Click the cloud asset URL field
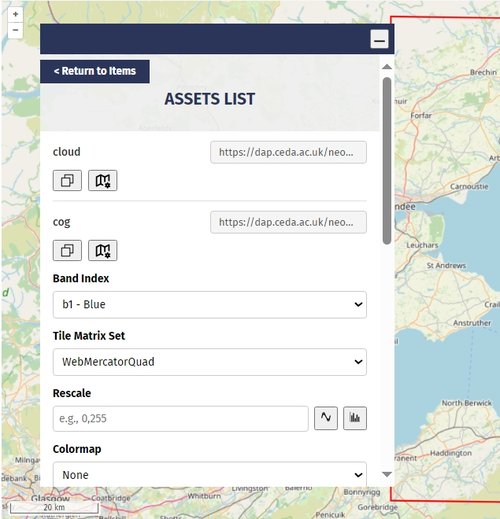 288,152
